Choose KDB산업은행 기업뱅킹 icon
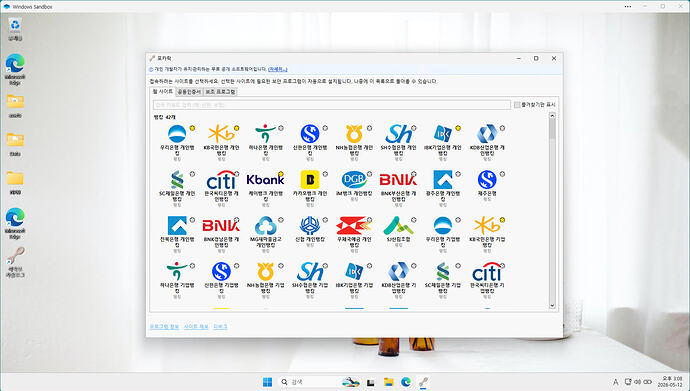This screenshot has width=690, height=391. (x=398, y=272)
